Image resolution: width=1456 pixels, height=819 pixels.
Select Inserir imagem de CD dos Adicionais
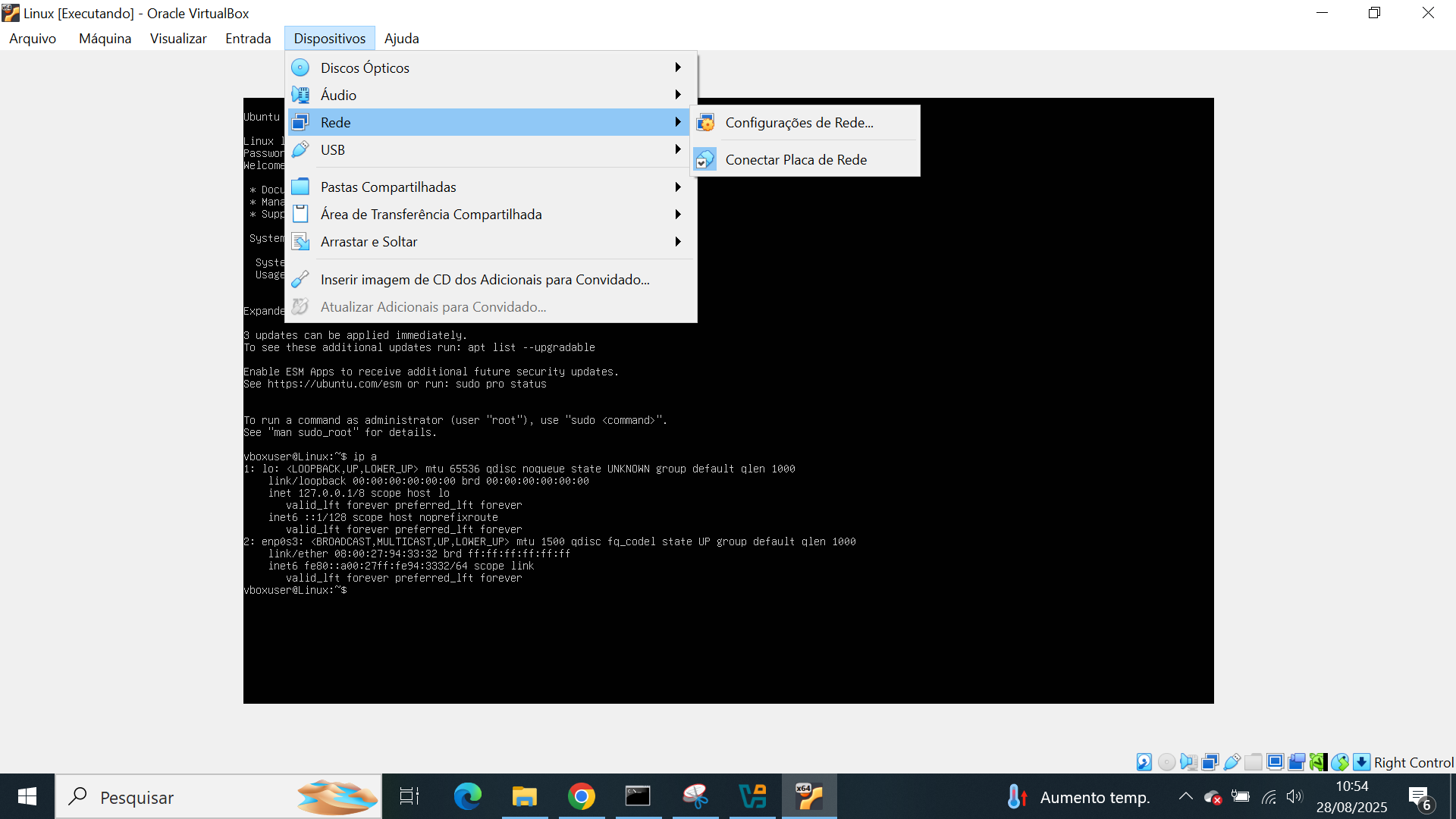[491, 279]
